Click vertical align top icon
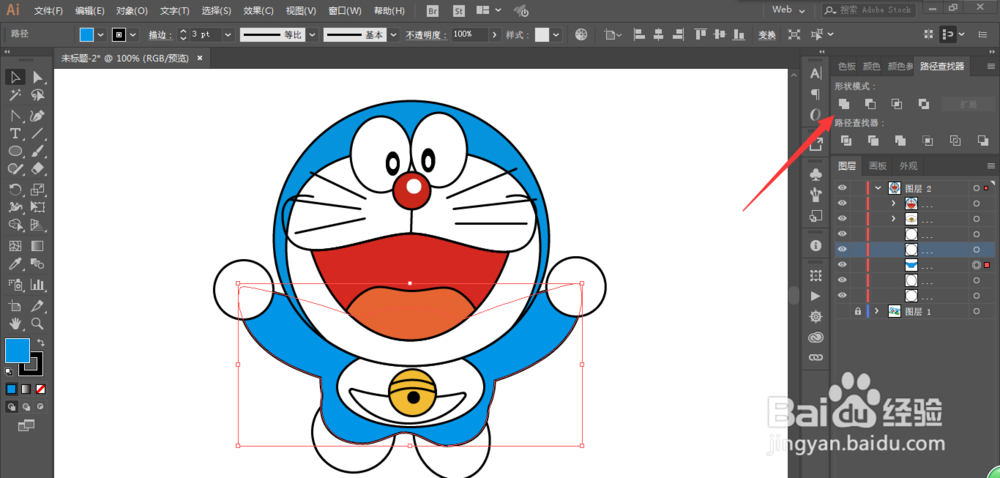Screen dimensions: 1000x478 (x=701, y=34)
